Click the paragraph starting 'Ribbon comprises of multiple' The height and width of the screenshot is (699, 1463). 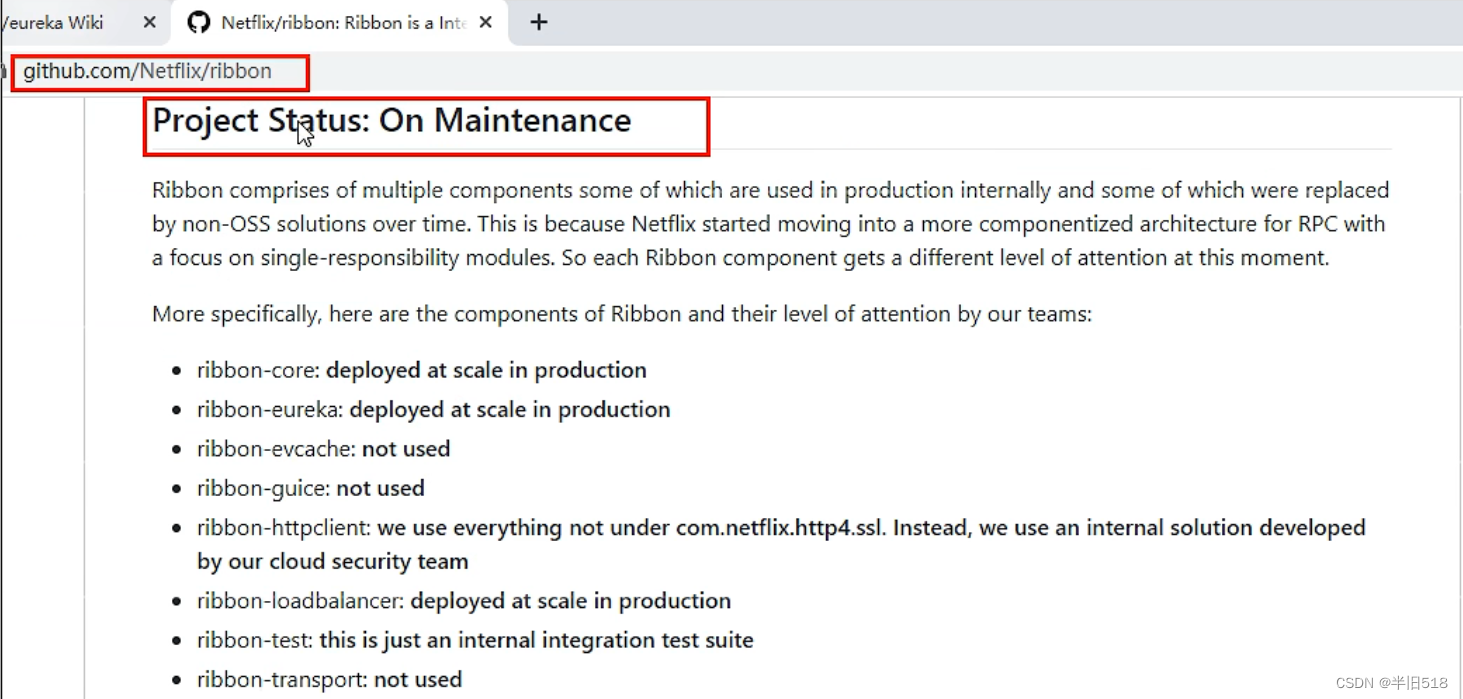coord(771,224)
